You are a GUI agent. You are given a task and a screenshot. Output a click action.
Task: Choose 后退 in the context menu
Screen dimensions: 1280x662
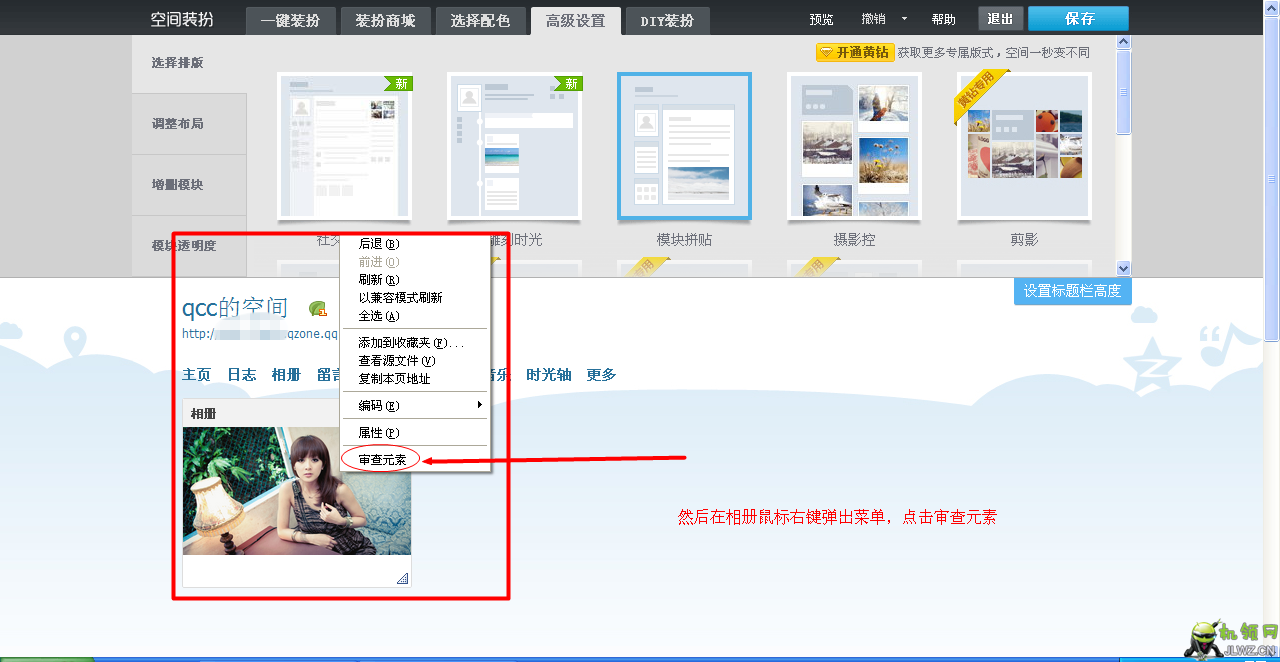click(x=415, y=244)
